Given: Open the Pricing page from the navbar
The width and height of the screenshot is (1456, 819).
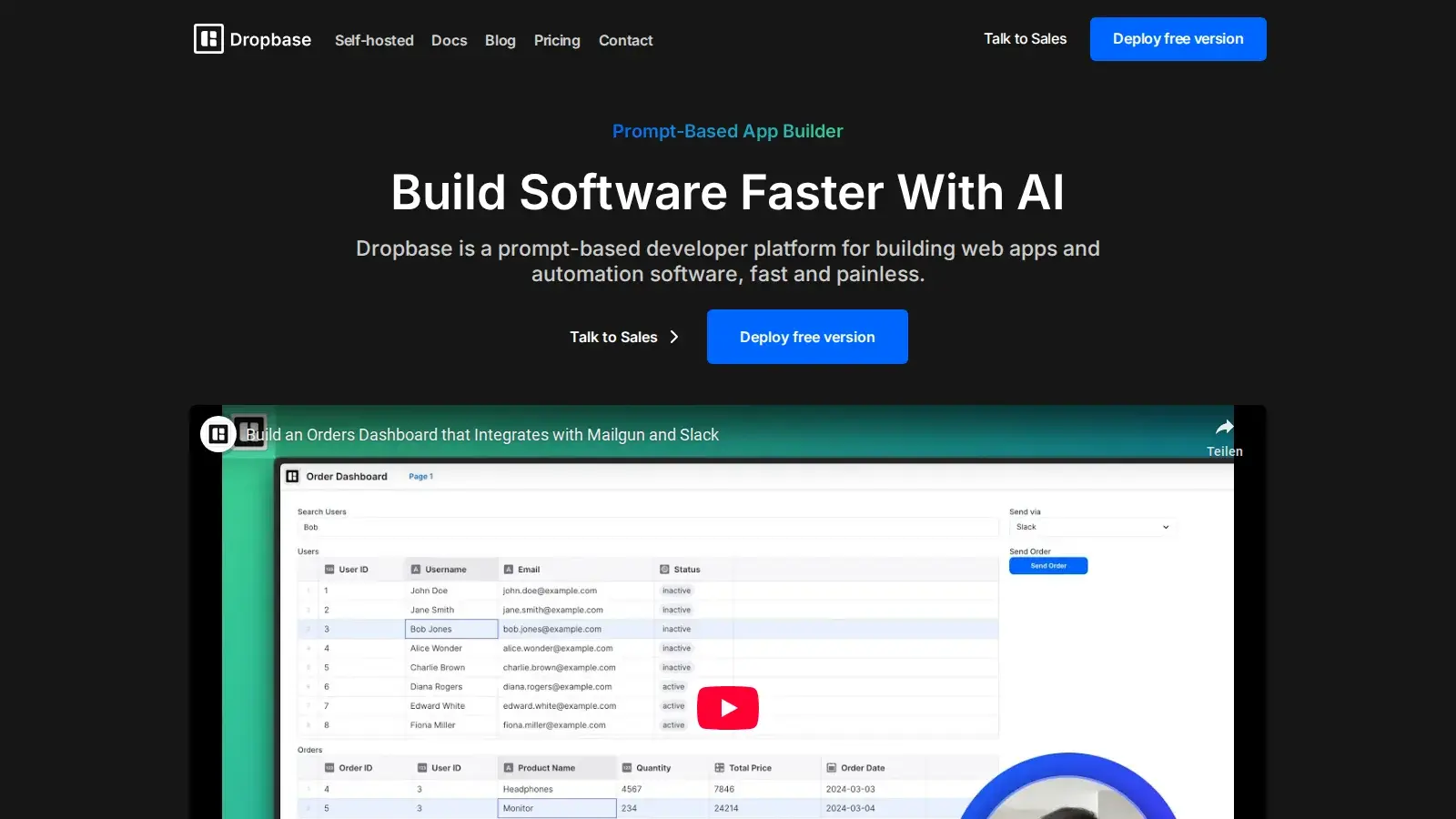Looking at the screenshot, I should coord(557,40).
